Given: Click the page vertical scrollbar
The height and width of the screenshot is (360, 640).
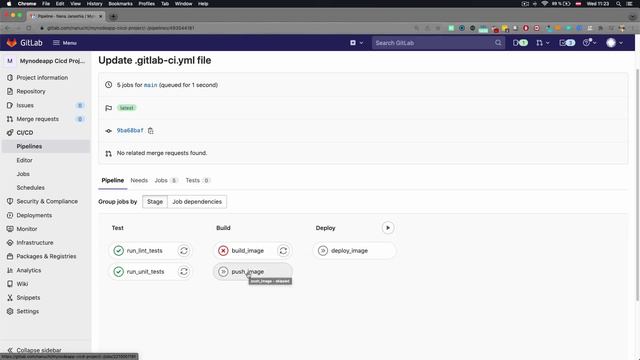Looking at the screenshot, I should point(637,184).
